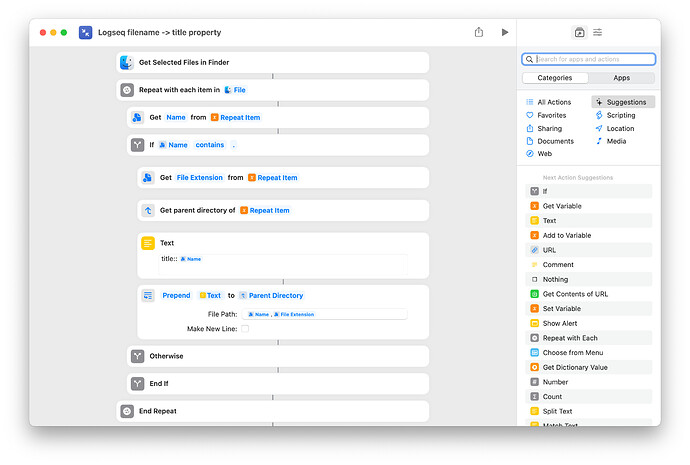690x465 pixels.
Task: Change the File Extension property selector
Action: tap(199, 178)
